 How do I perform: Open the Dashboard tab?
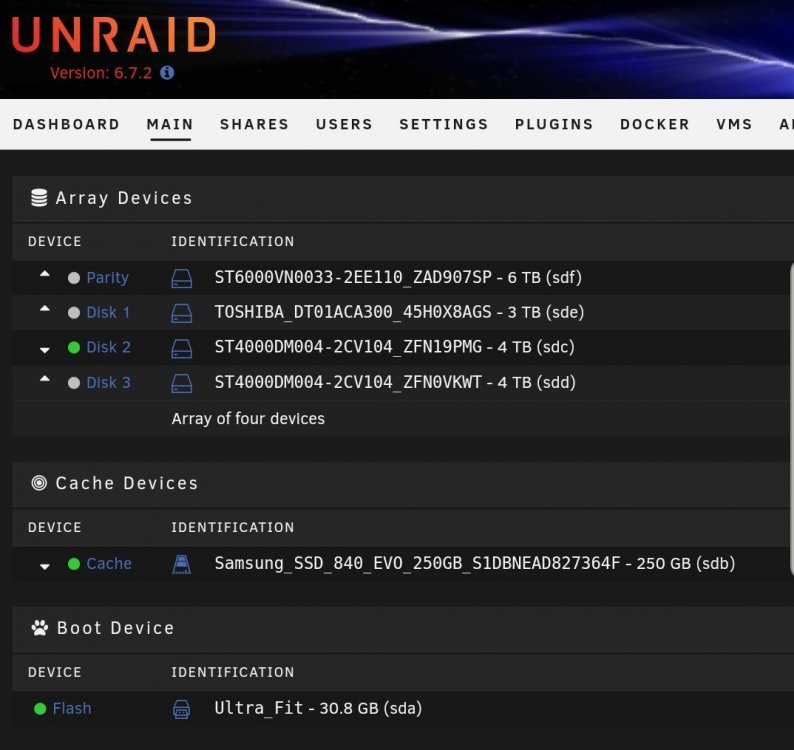tap(66, 124)
